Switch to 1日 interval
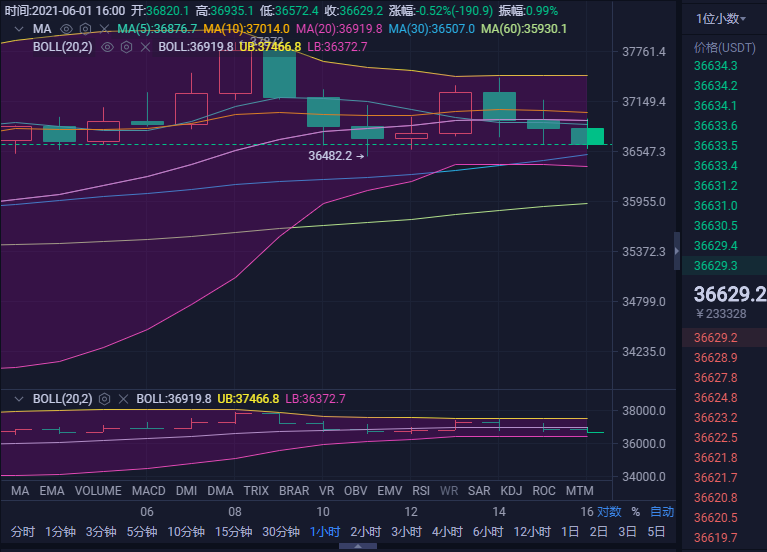The height and width of the screenshot is (552, 767). [570, 532]
